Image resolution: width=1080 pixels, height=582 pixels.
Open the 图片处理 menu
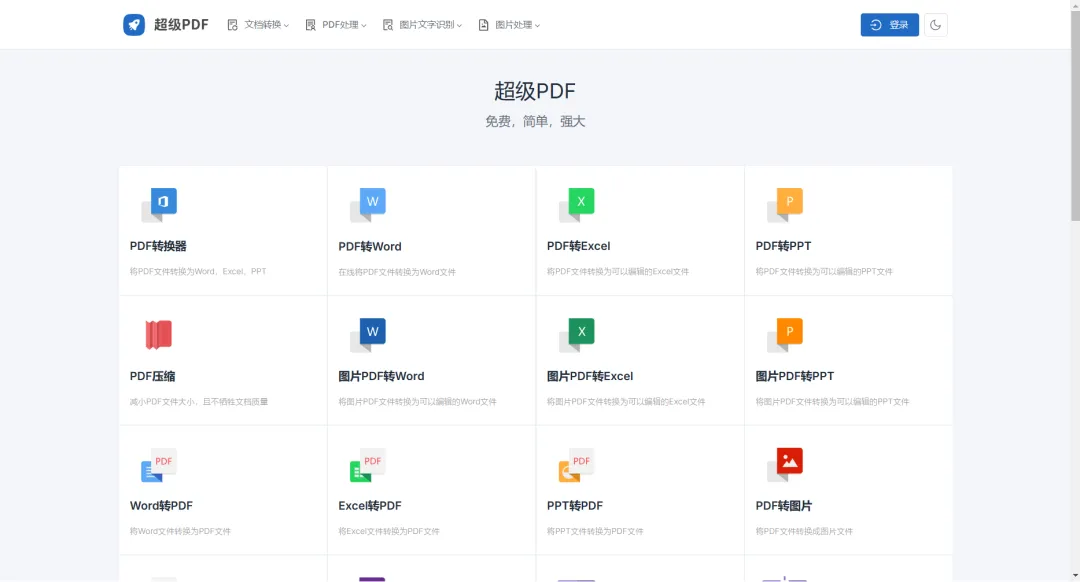(509, 25)
